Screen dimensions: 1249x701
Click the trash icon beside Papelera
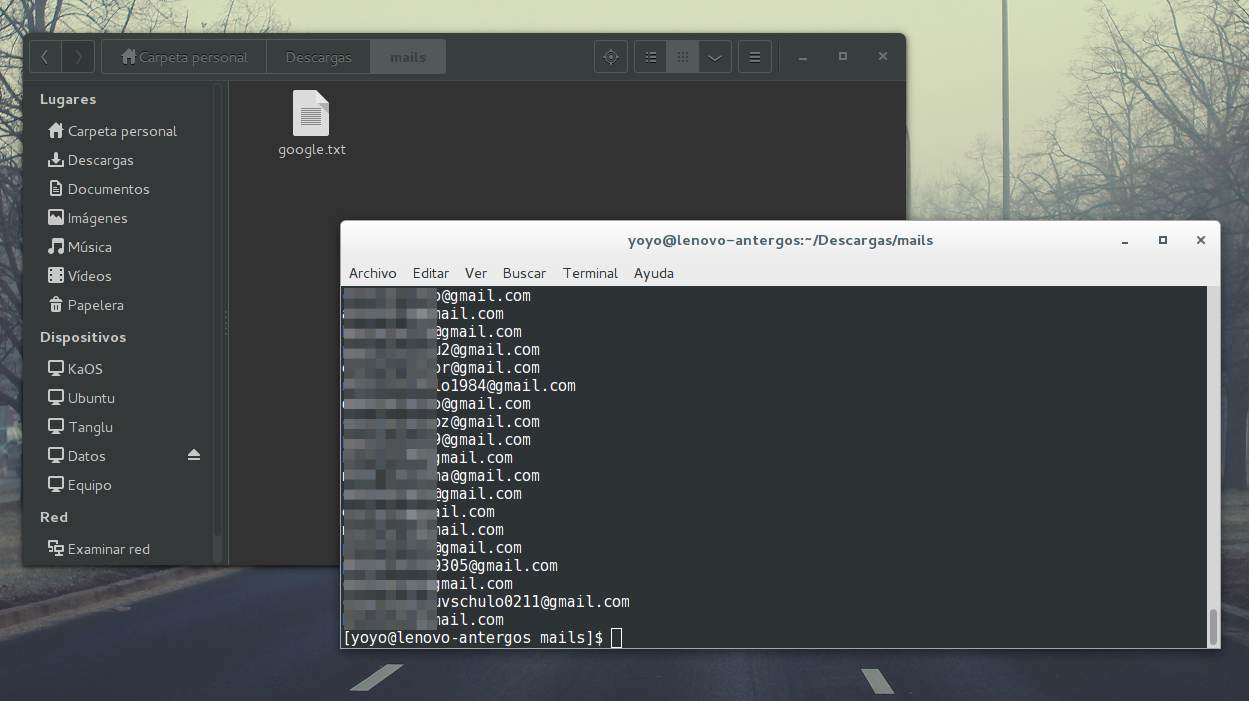[56, 304]
